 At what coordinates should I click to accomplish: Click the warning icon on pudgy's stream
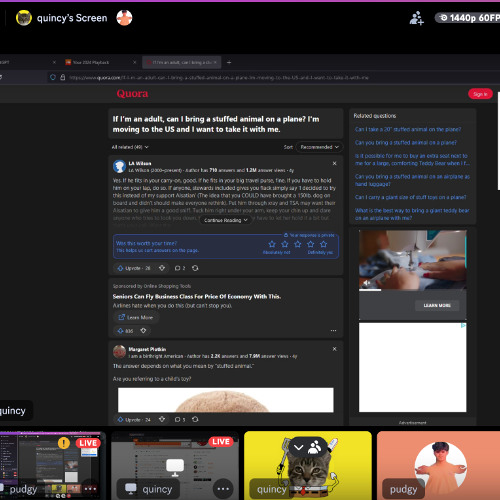64,443
